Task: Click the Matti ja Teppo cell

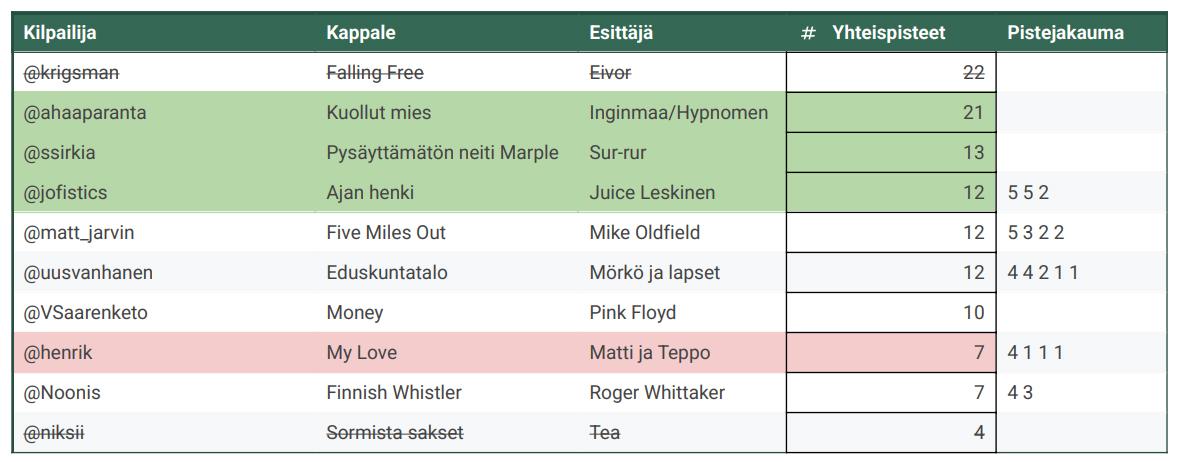Action: tap(650, 353)
